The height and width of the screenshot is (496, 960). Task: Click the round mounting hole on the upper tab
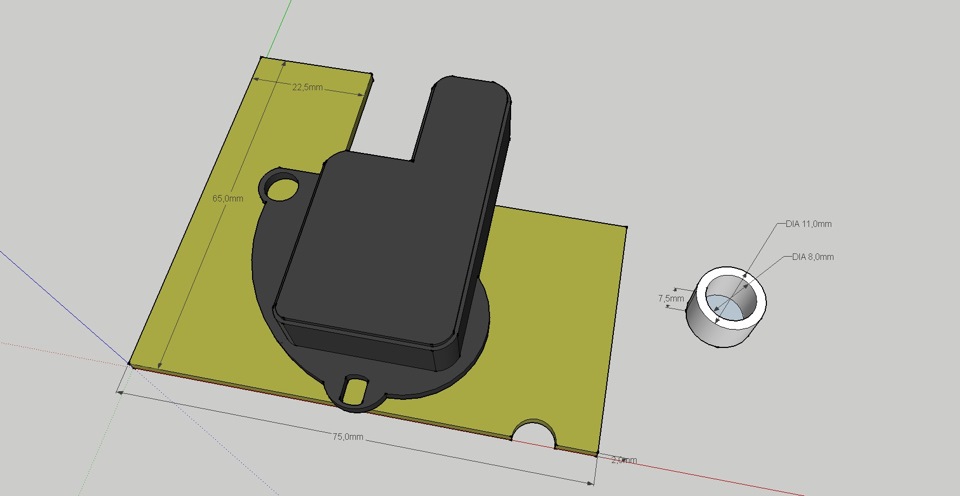(x=282, y=188)
